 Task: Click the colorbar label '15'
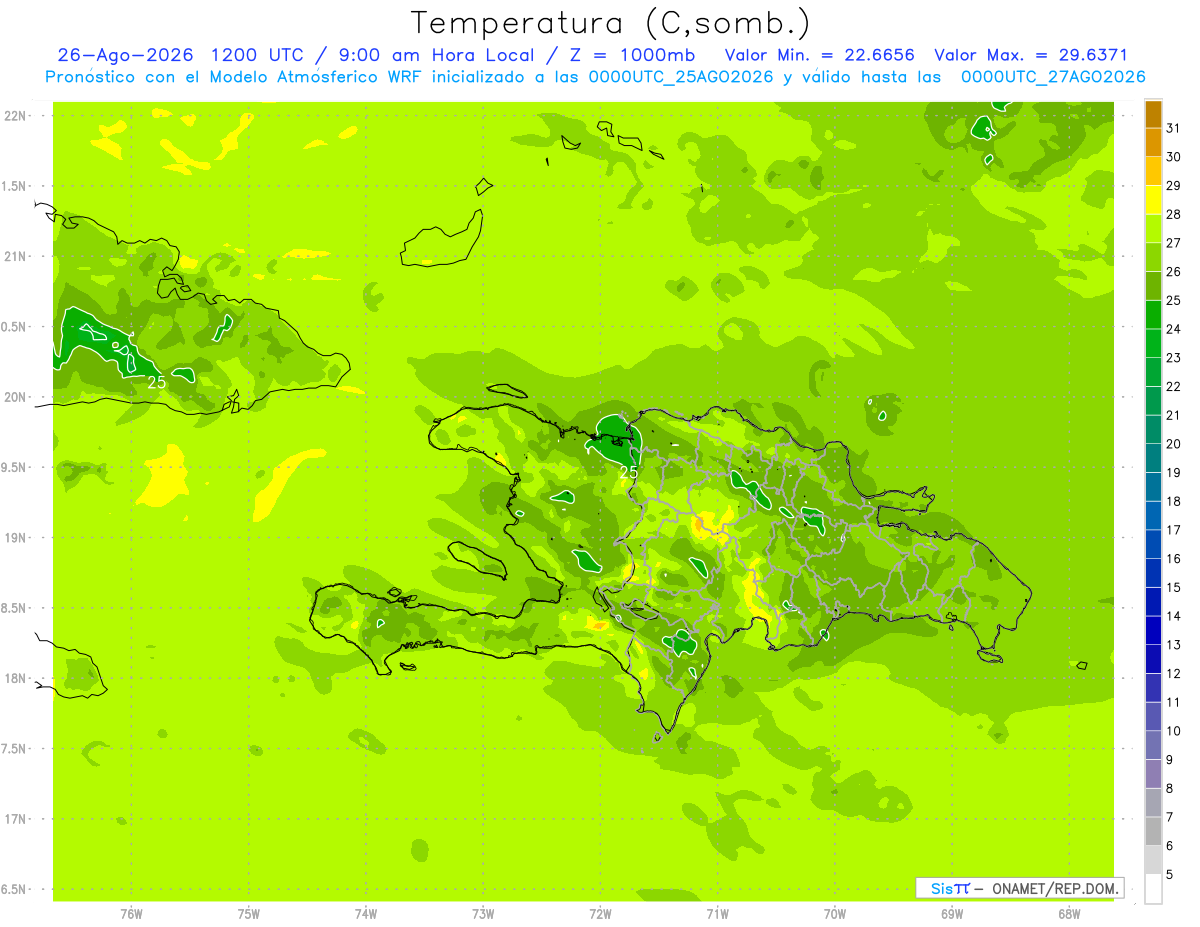[x=1174, y=587]
